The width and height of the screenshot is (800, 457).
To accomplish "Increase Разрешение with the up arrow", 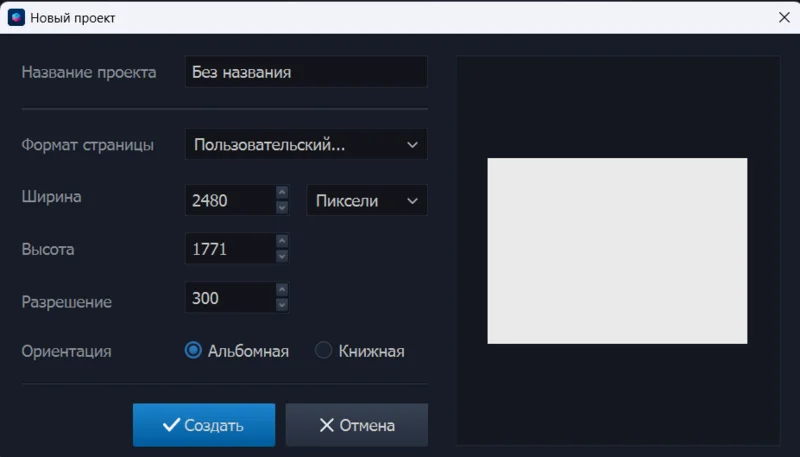I will [282, 290].
